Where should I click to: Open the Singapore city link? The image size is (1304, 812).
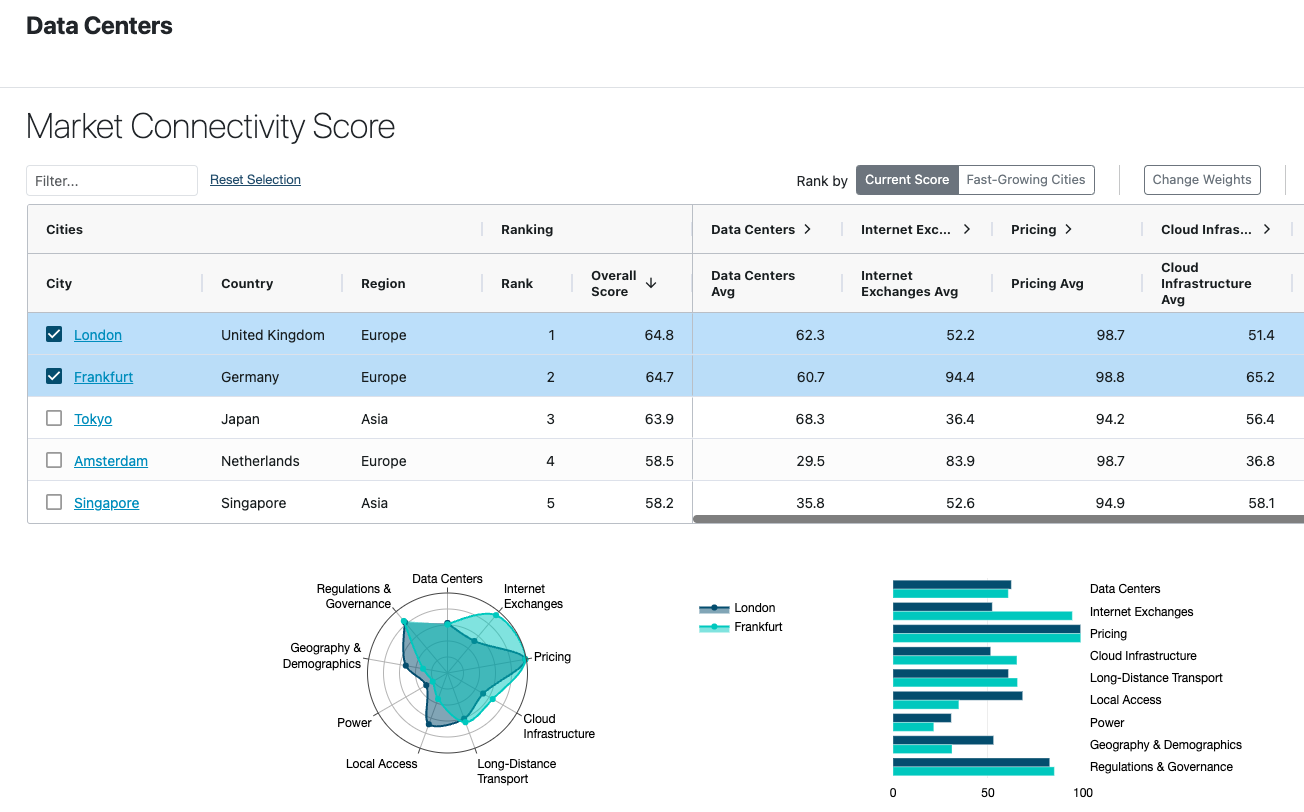106,503
